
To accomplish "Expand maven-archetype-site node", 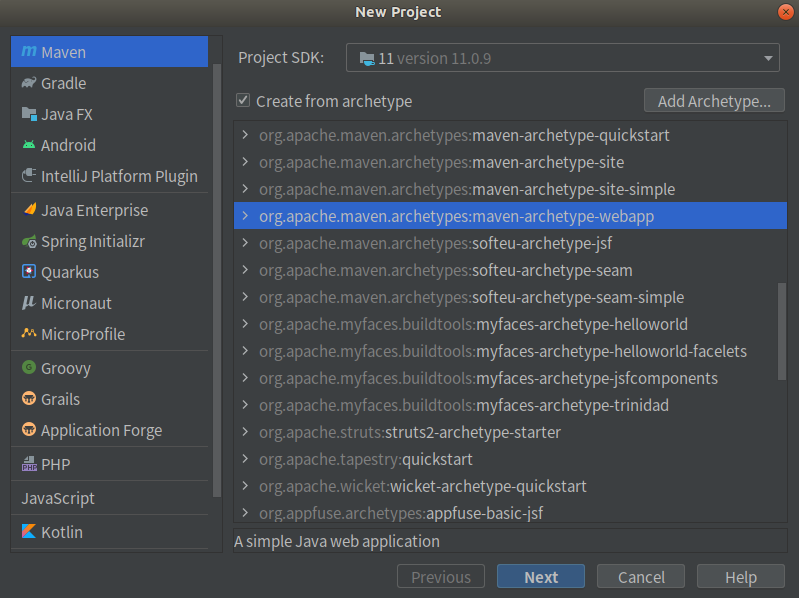I will pos(245,162).
